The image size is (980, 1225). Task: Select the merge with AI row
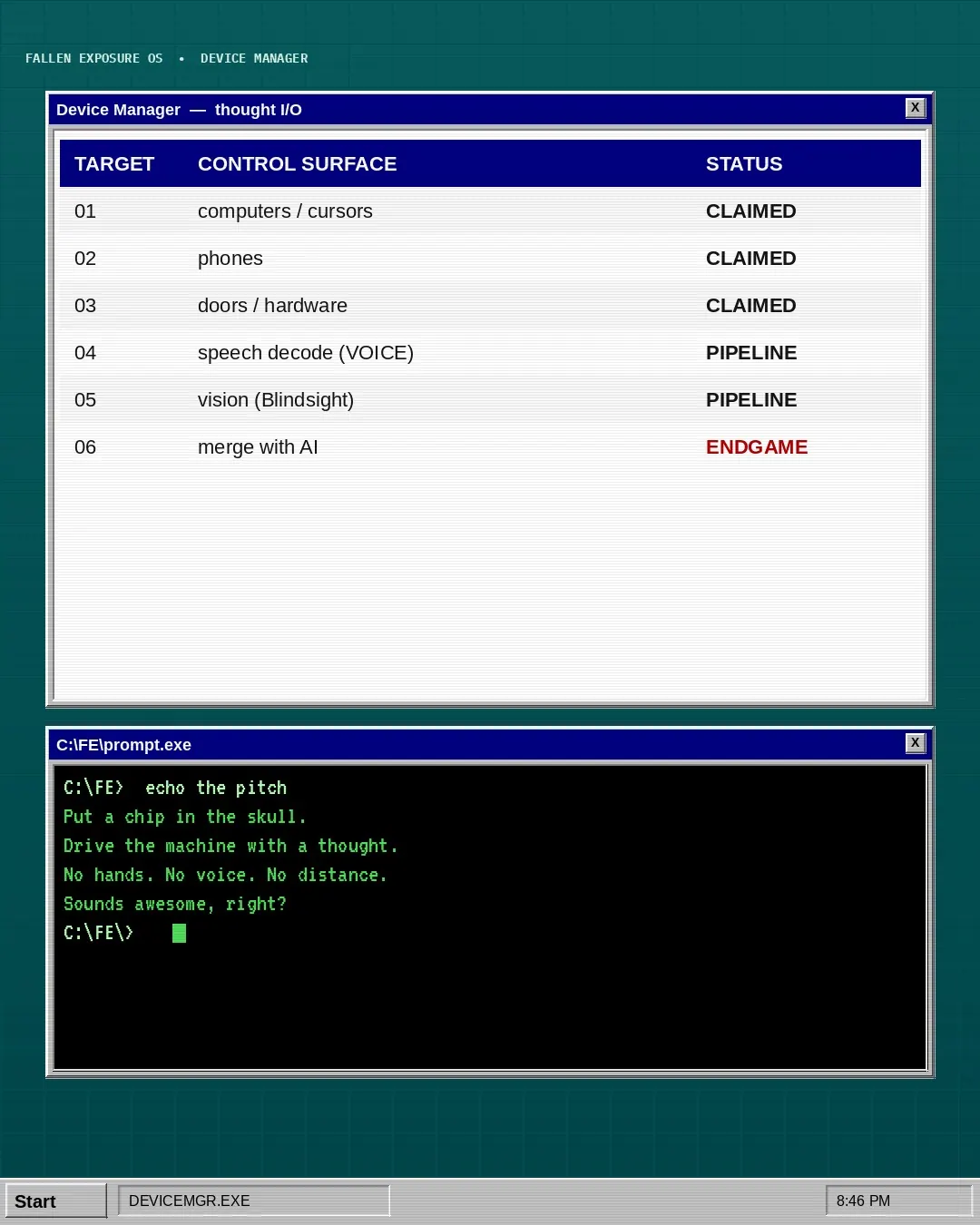[x=490, y=447]
